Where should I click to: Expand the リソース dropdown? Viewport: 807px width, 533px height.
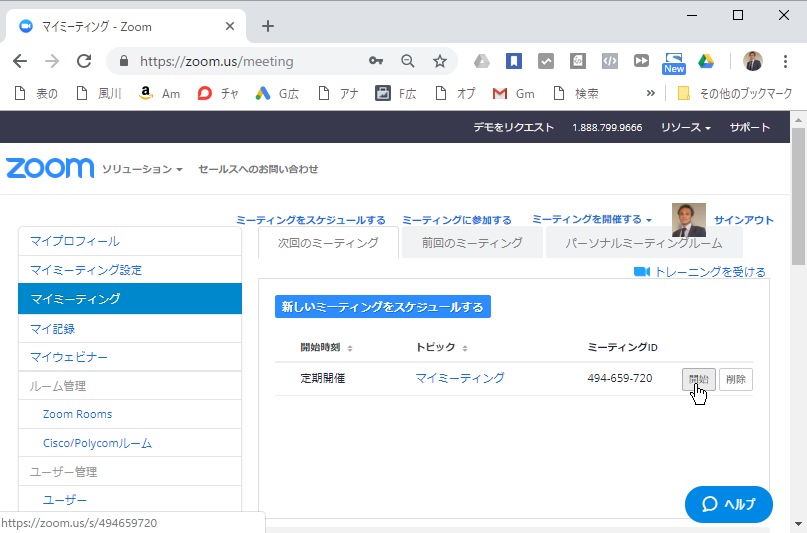(686, 127)
